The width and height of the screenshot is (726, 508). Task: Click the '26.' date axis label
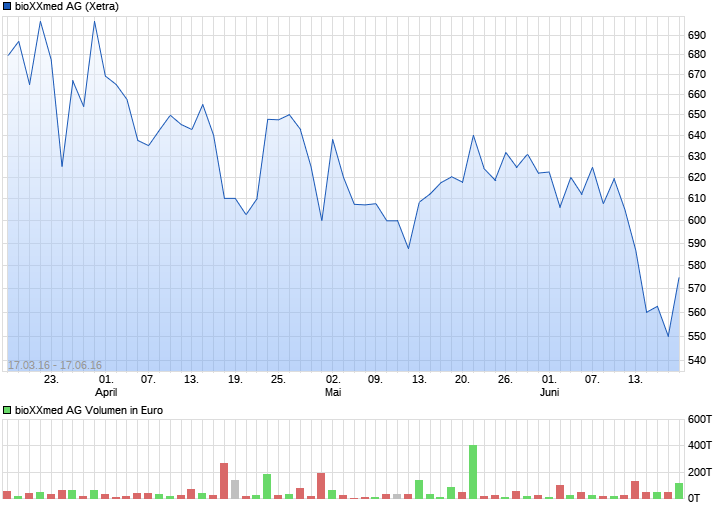(x=506, y=379)
